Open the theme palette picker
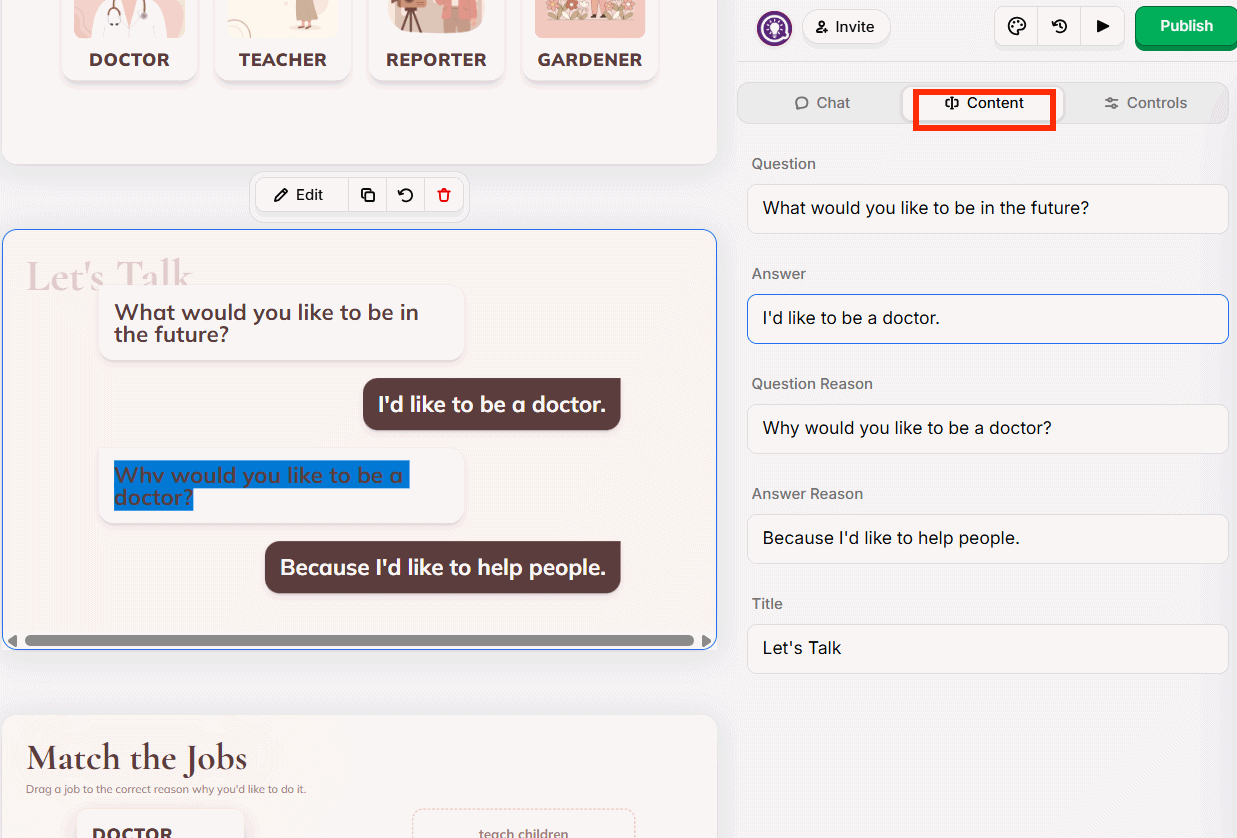1237x838 pixels. 1016,27
